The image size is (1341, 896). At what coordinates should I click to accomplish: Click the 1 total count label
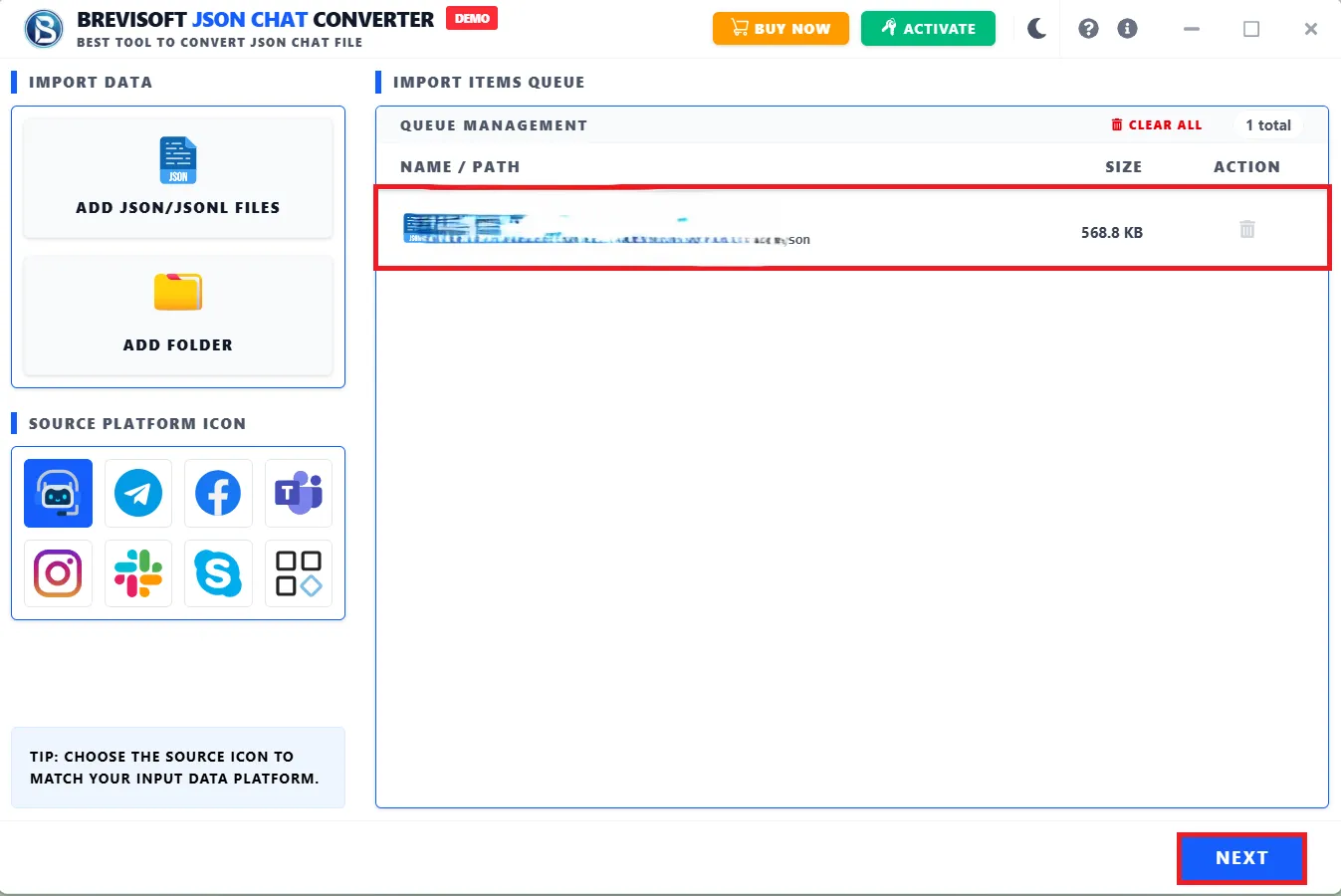click(x=1268, y=125)
